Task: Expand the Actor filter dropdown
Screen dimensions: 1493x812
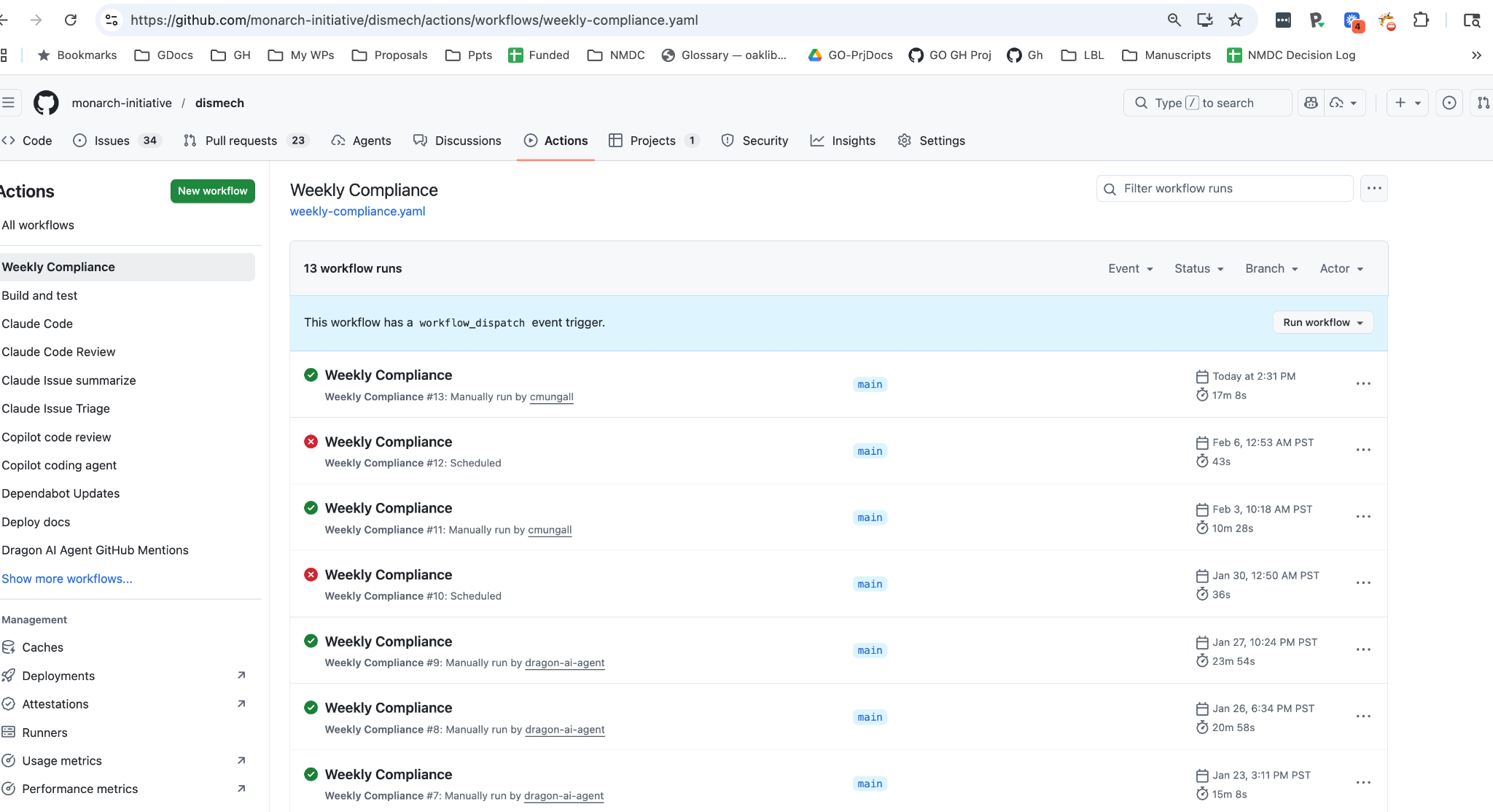Action: 1341,268
